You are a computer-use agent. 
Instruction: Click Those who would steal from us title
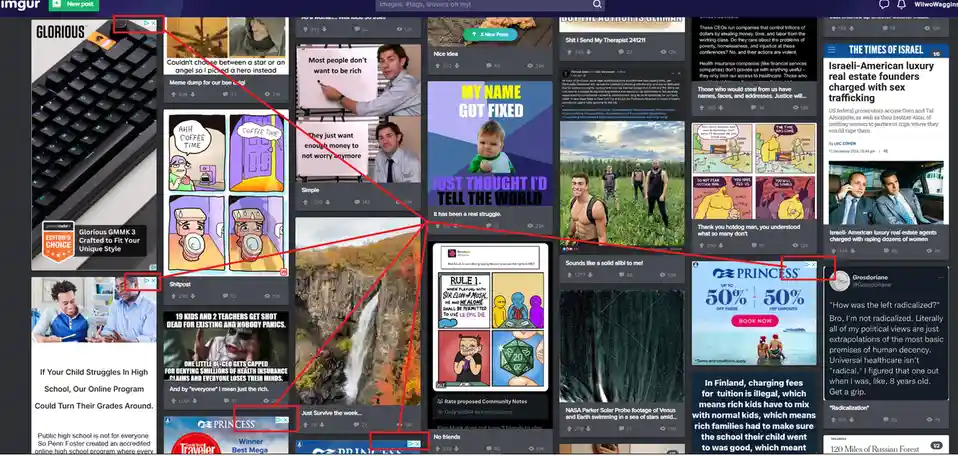(x=753, y=92)
